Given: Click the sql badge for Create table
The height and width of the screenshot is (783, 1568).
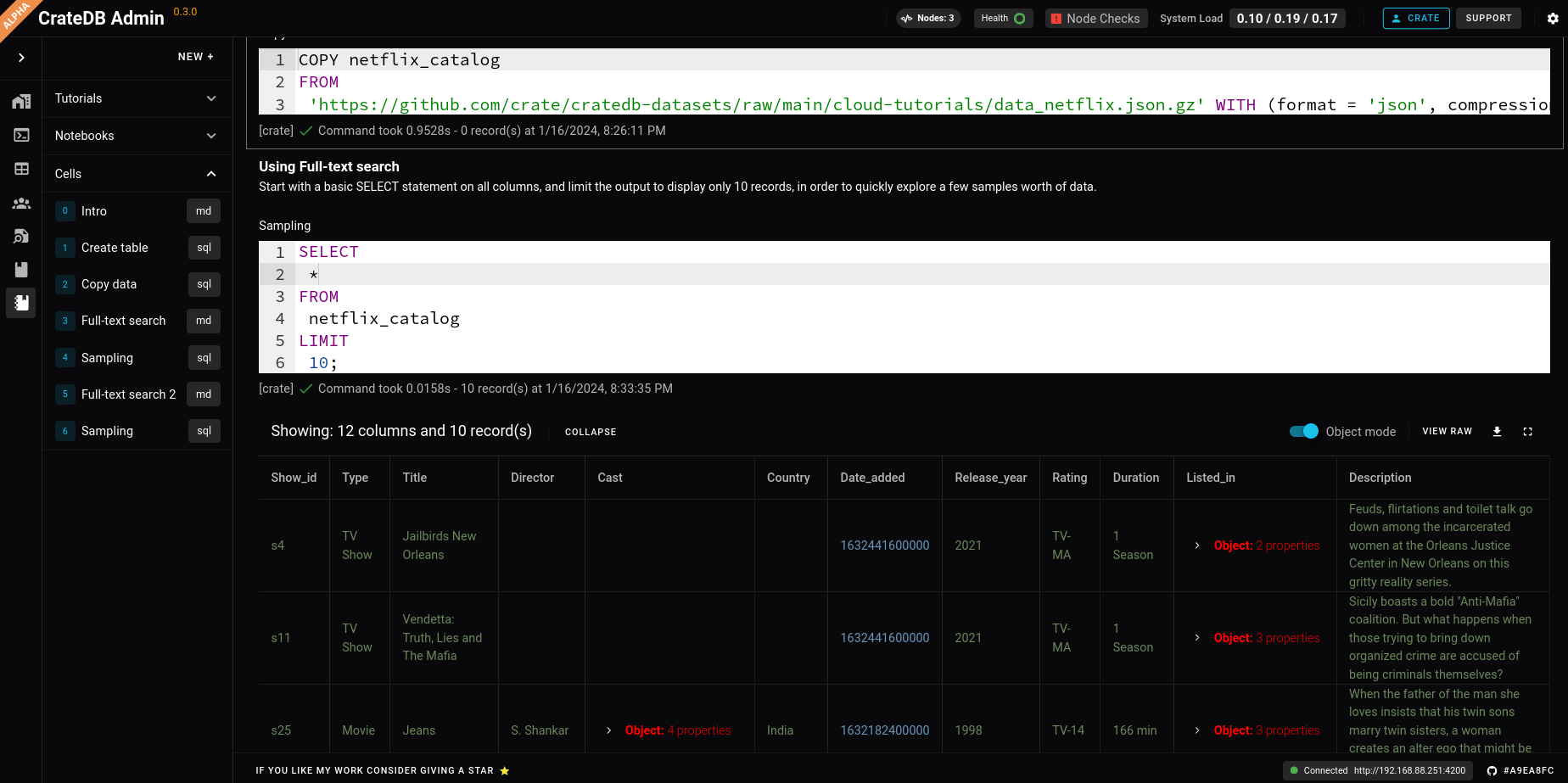Looking at the screenshot, I should pyautogui.click(x=204, y=248).
